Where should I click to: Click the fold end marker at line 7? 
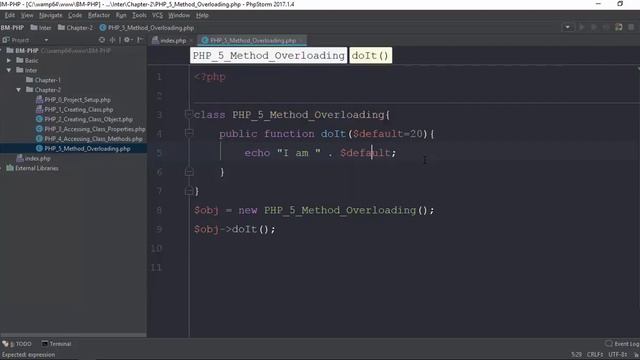pyautogui.click(x=189, y=191)
